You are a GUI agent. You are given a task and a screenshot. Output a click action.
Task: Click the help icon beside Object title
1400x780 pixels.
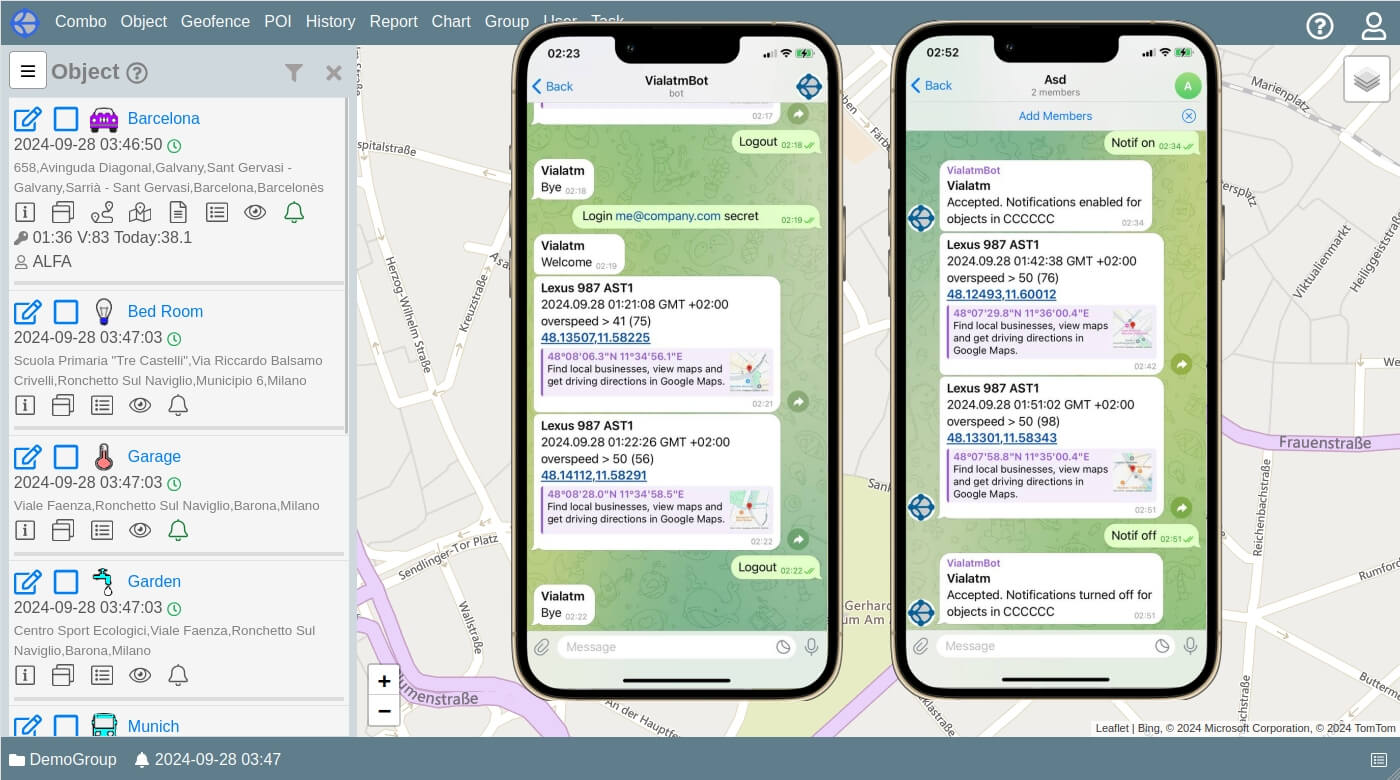[x=138, y=73]
